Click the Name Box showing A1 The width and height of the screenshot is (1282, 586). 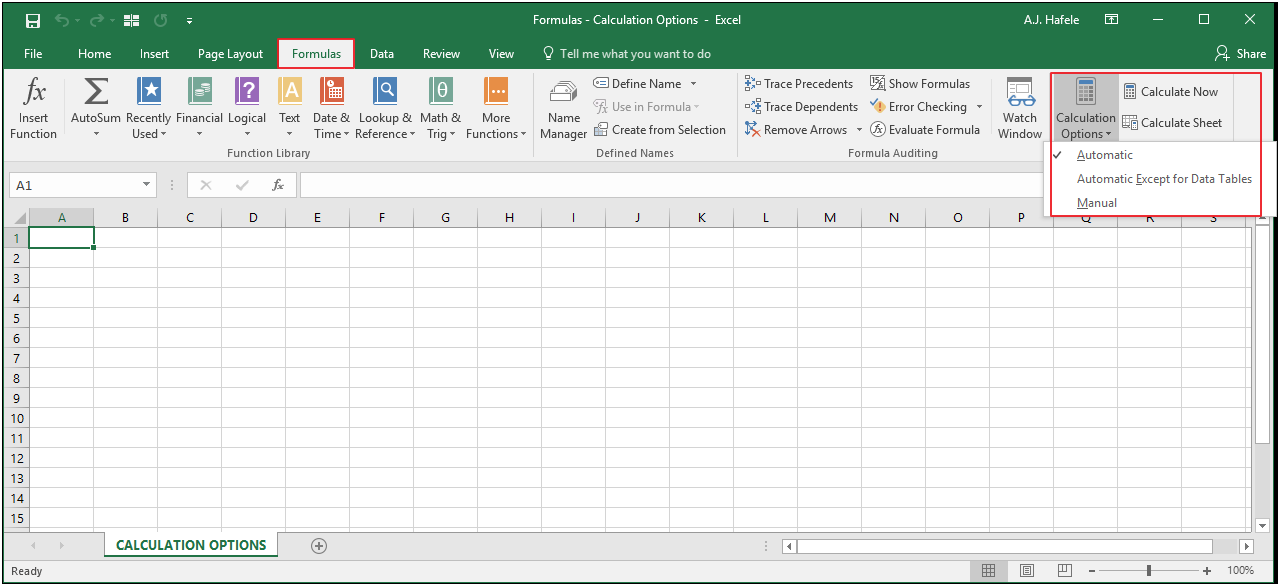coord(75,185)
